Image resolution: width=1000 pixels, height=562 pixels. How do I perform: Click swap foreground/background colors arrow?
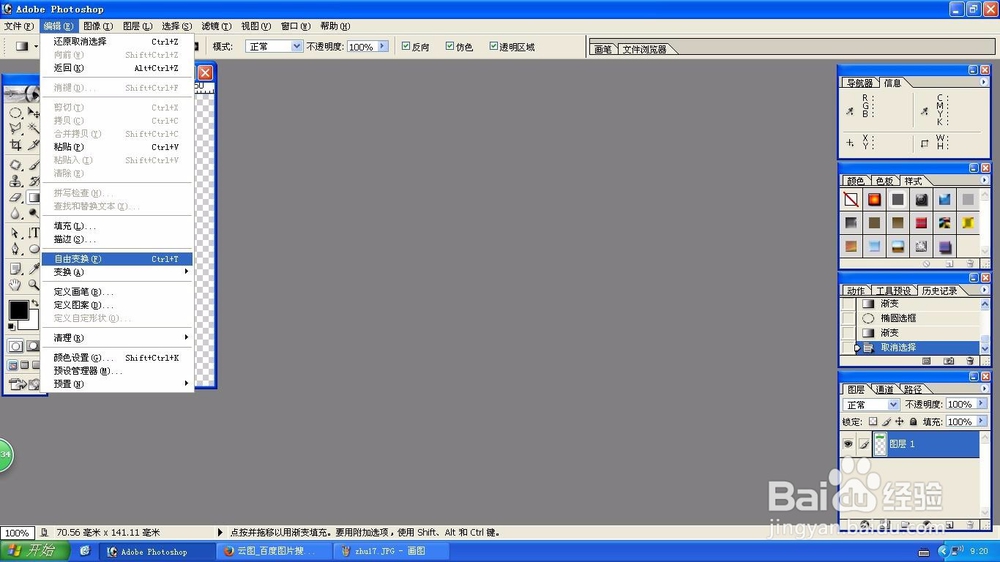click(x=34, y=303)
